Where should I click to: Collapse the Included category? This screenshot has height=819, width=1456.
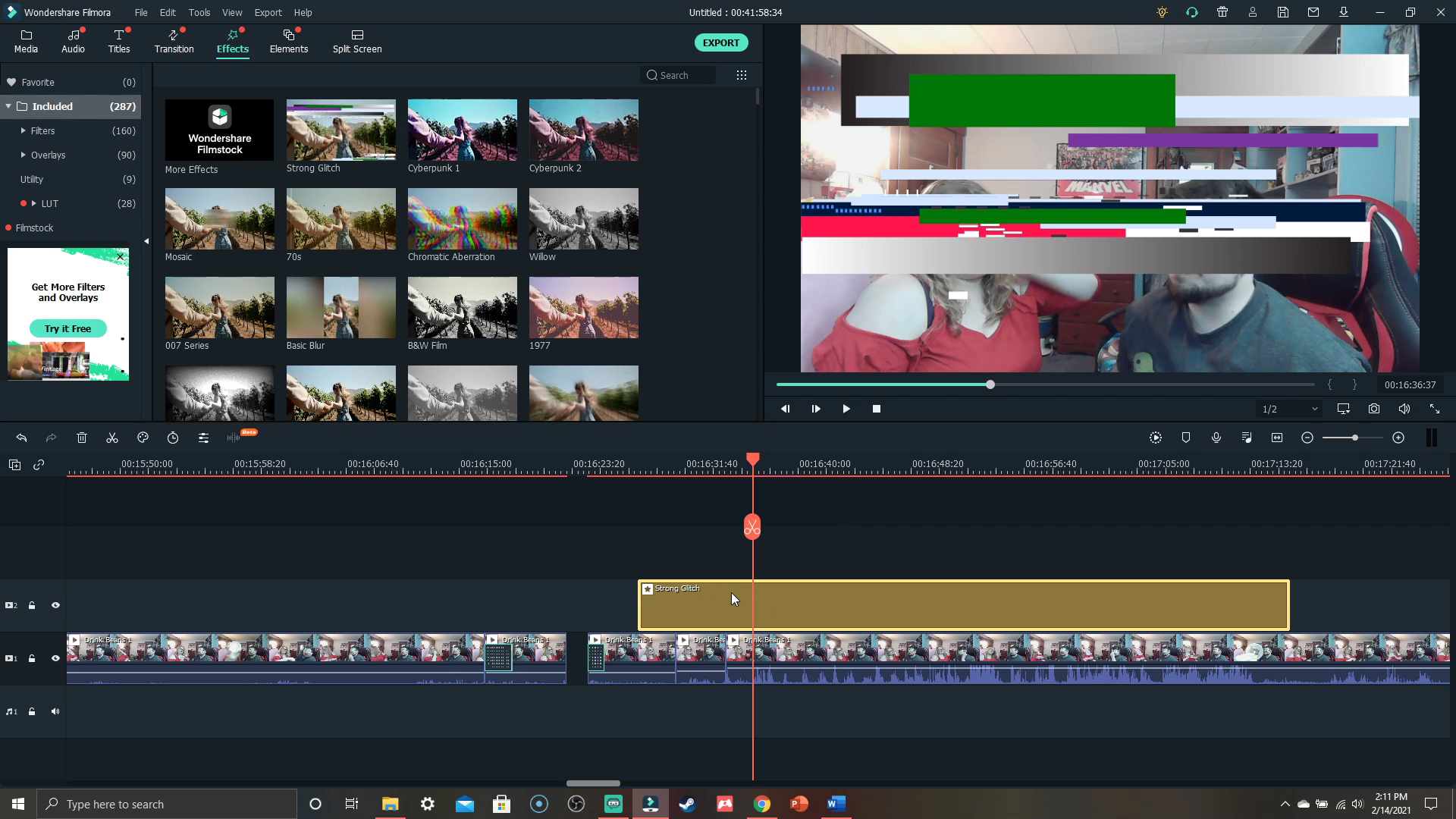click(x=8, y=106)
